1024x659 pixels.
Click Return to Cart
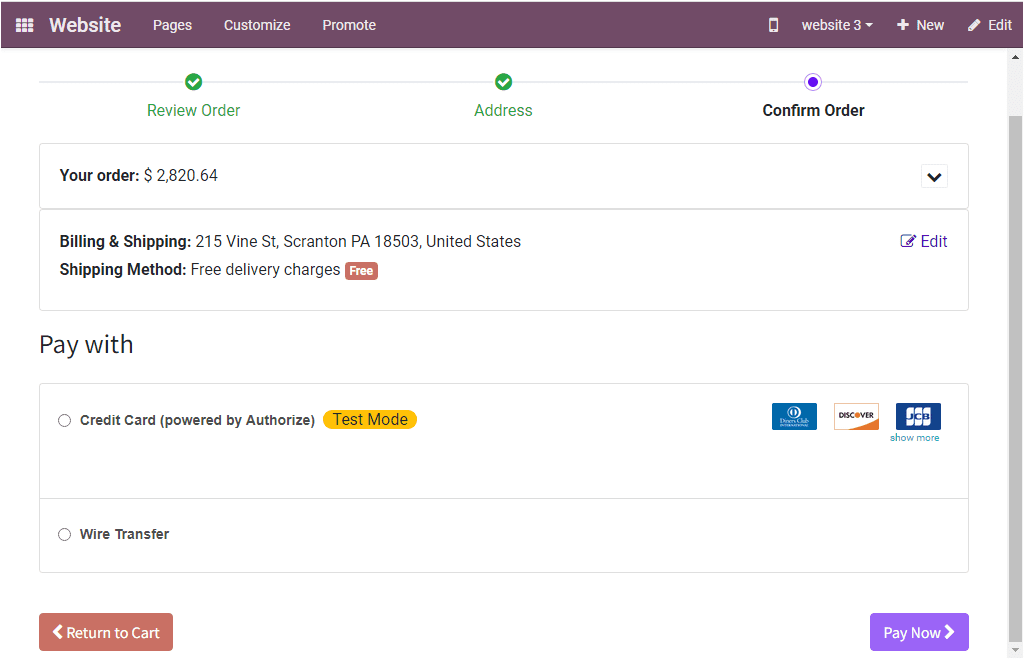(x=105, y=631)
